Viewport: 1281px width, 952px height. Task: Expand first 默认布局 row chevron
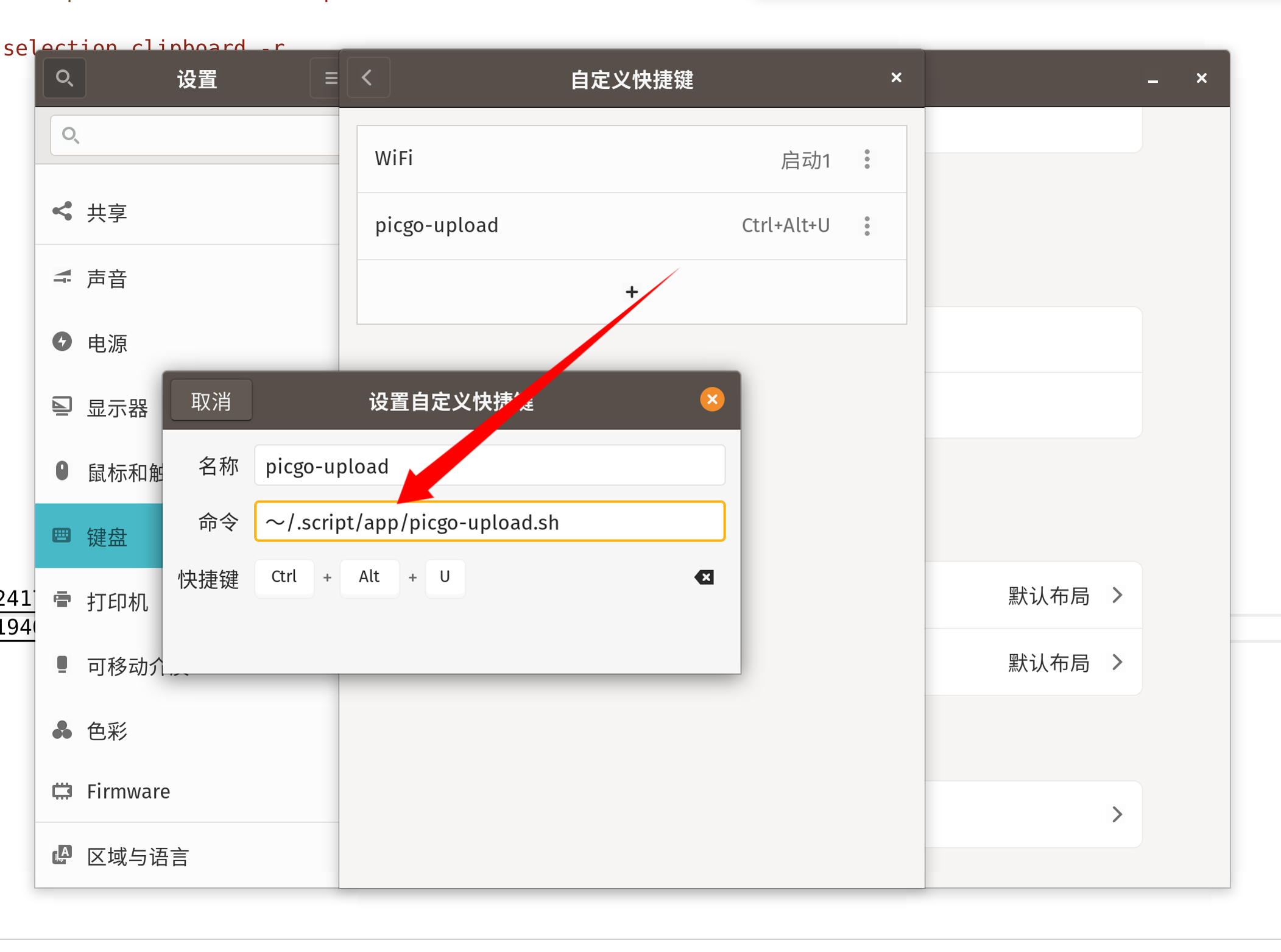[1117, 595]
